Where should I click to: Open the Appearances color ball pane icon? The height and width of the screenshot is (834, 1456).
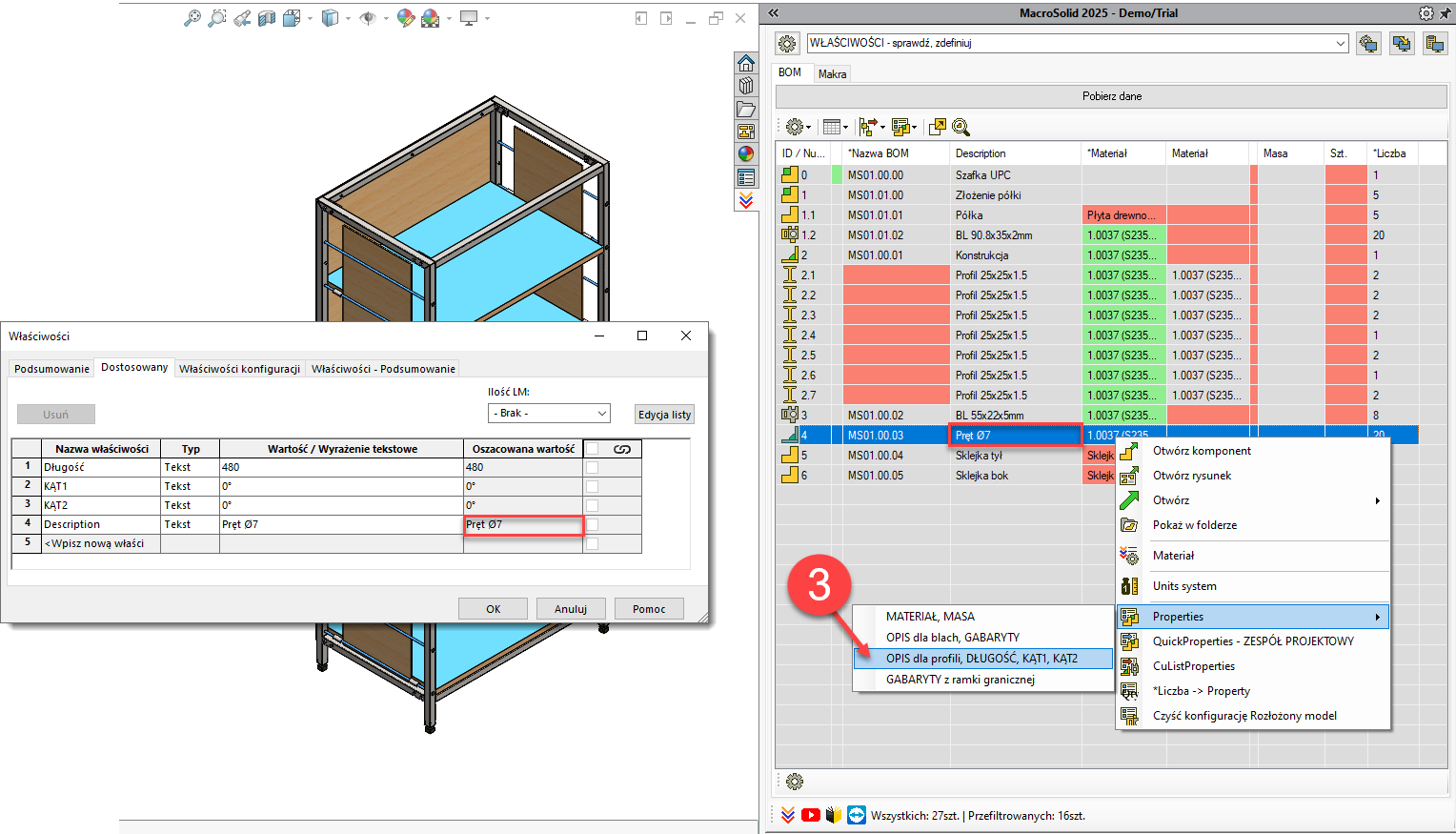[746, 154]
